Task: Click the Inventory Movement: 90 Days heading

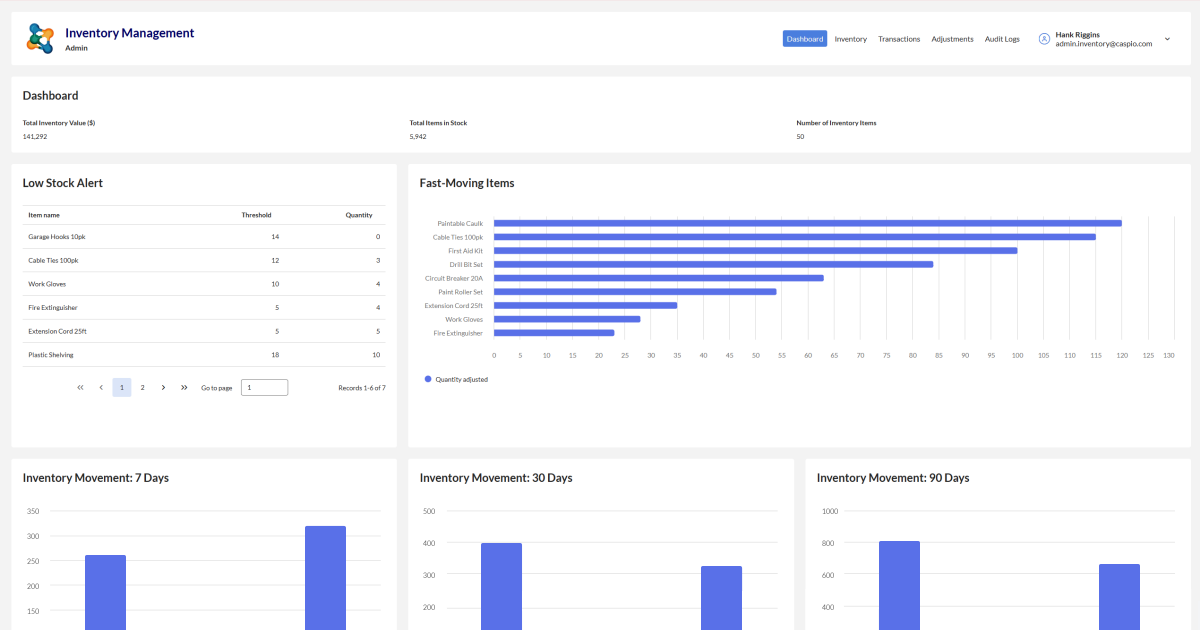Action: tap(893, 478)
